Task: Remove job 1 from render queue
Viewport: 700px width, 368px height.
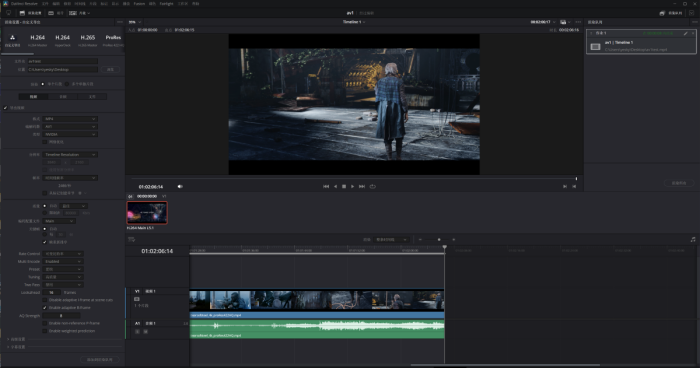Action: [x=693, y=33]
